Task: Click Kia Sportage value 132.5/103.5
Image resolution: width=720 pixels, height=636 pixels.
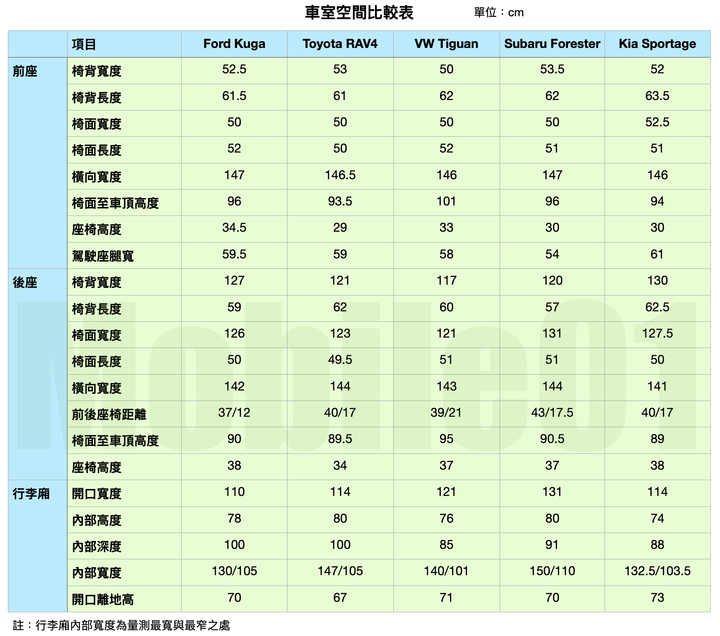Action: pyautogui.click(x=657, y=571)
